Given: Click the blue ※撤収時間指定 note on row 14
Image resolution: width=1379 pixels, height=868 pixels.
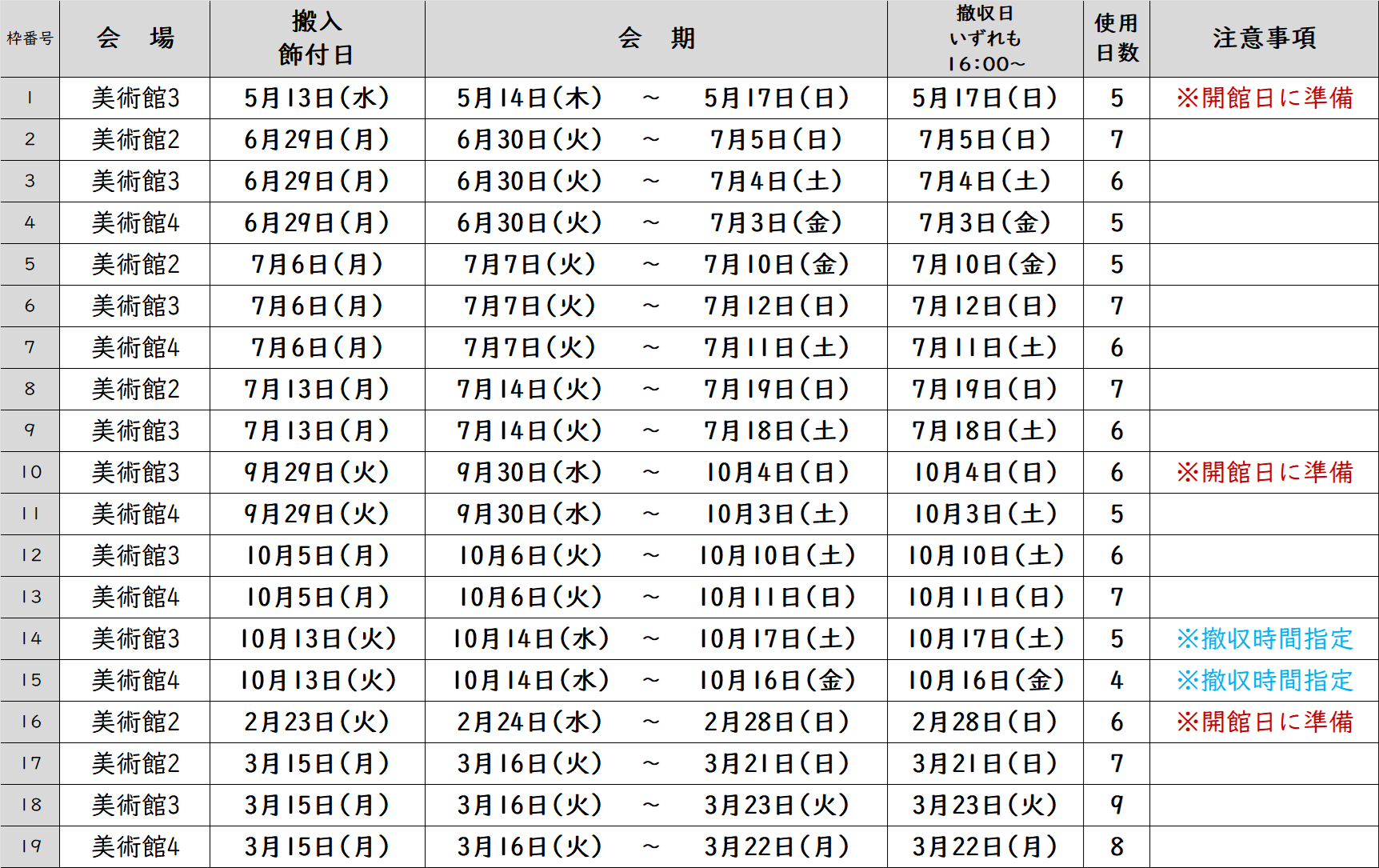Looking at the screenshot, I should (1265, 638).
